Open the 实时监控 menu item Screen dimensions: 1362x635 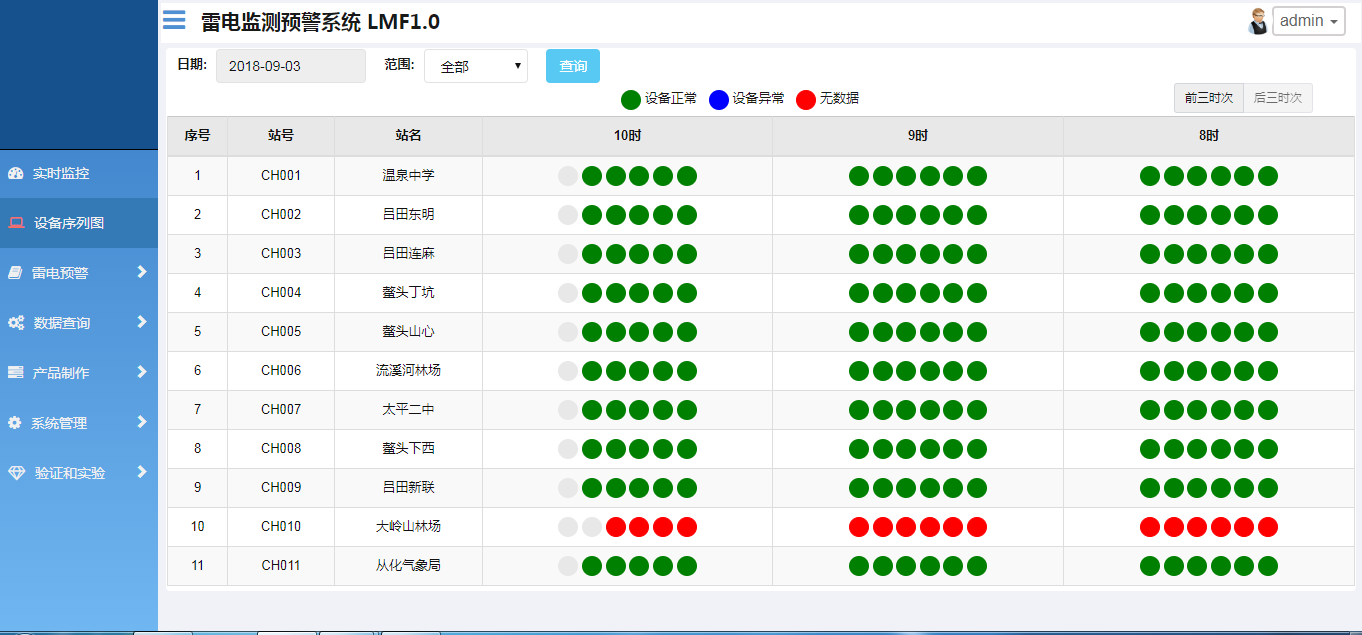(x=61, y=173)
